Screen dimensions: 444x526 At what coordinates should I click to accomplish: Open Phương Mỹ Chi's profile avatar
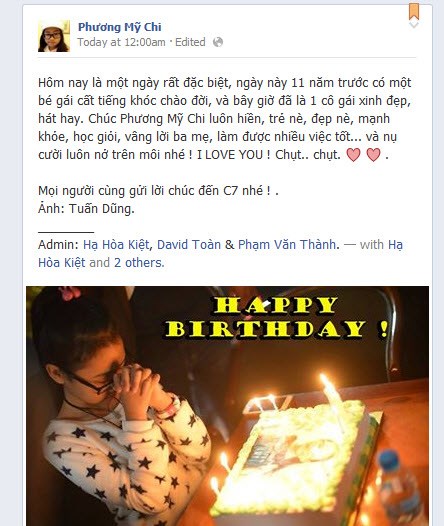54,36
